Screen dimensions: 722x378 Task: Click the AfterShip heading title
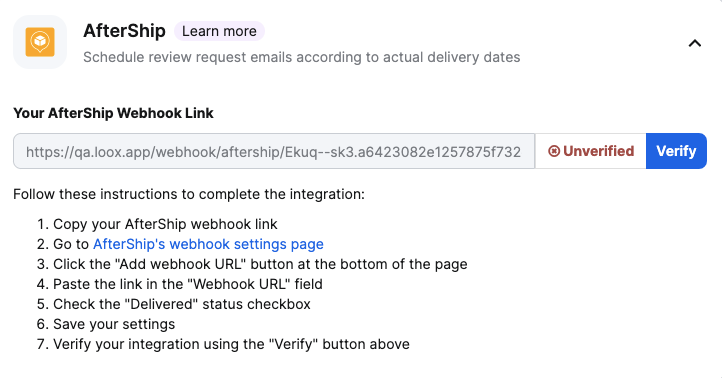pos(124,31)
